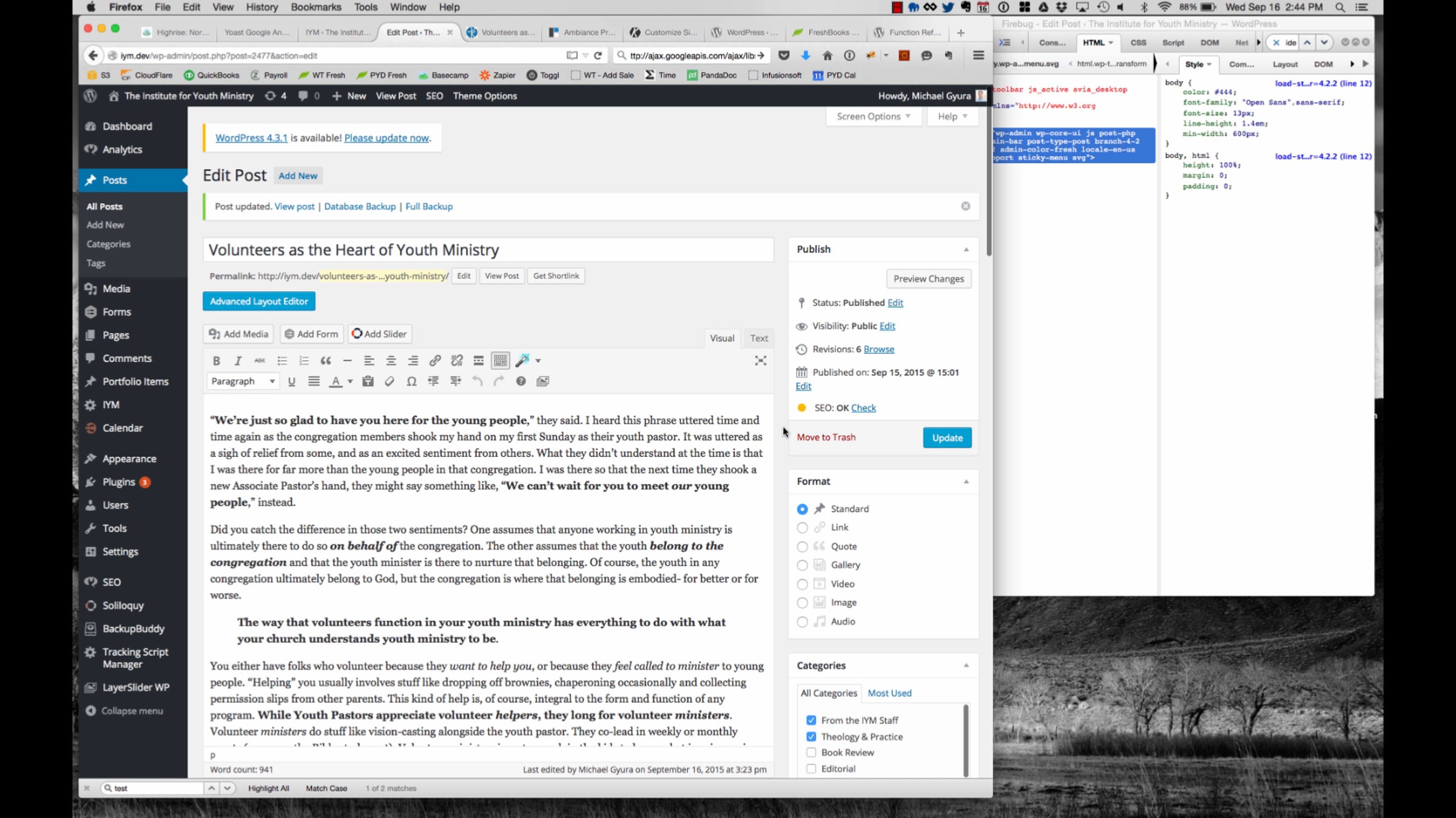Click the blue Update button
The image size is (1456, 818).
(x=946, y=438)
